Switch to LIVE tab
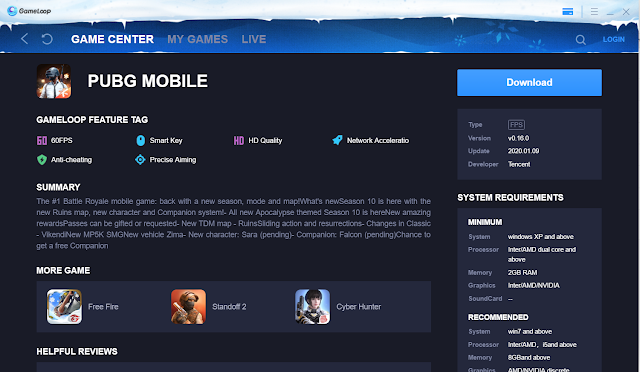This screenshot has width=640, height=372. pos(253,39)
